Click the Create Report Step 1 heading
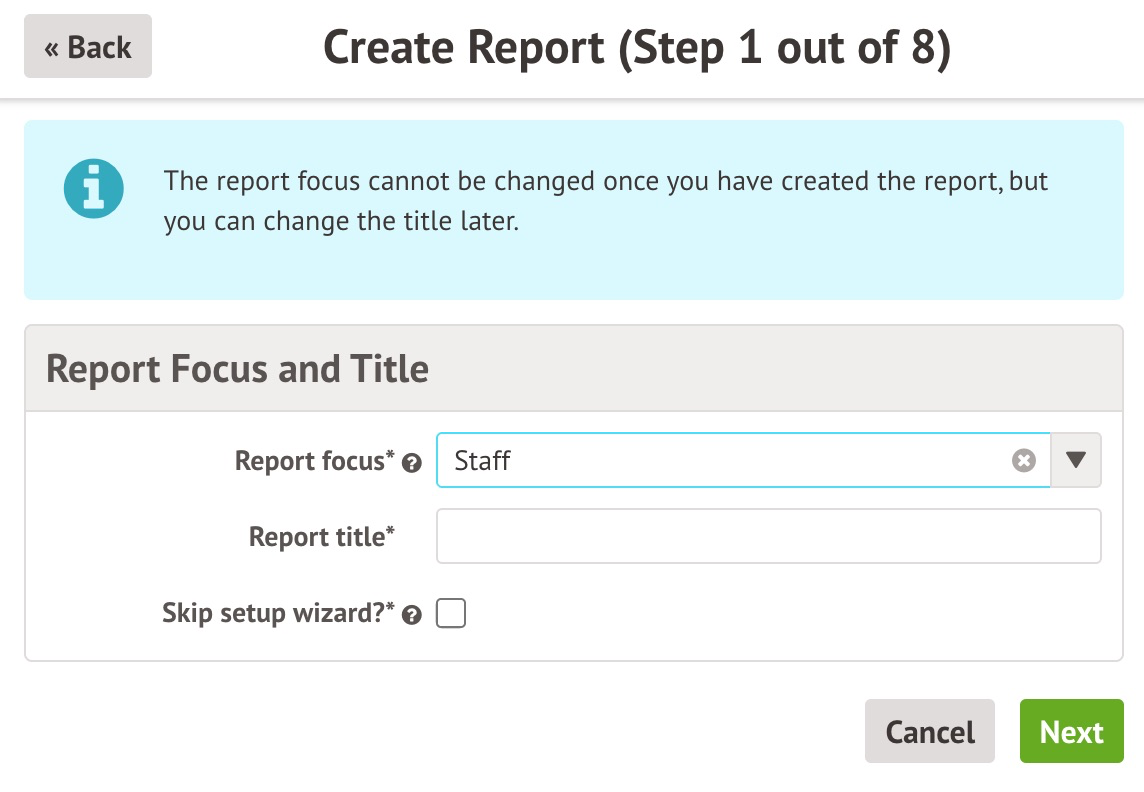1144x792 pixels. point(636,48)
